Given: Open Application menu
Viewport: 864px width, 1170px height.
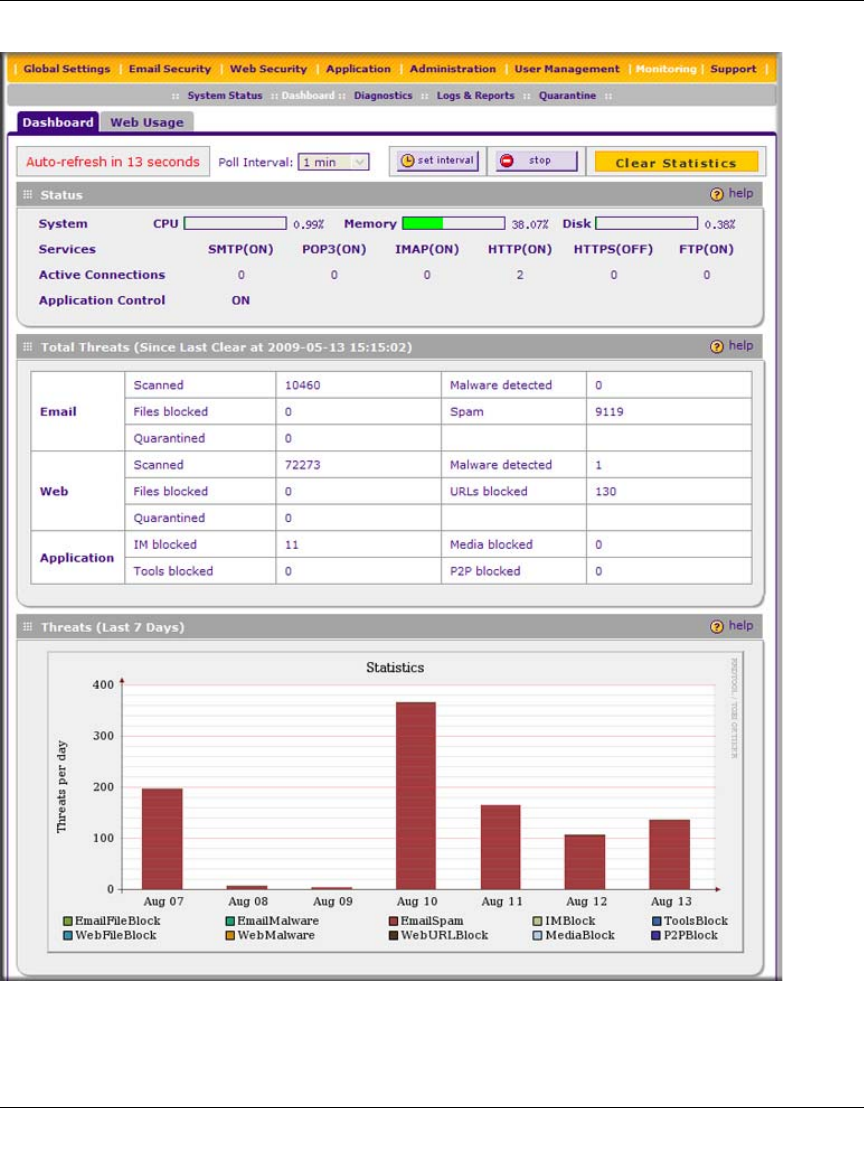Looking at the screenshot, I should 358,69.
